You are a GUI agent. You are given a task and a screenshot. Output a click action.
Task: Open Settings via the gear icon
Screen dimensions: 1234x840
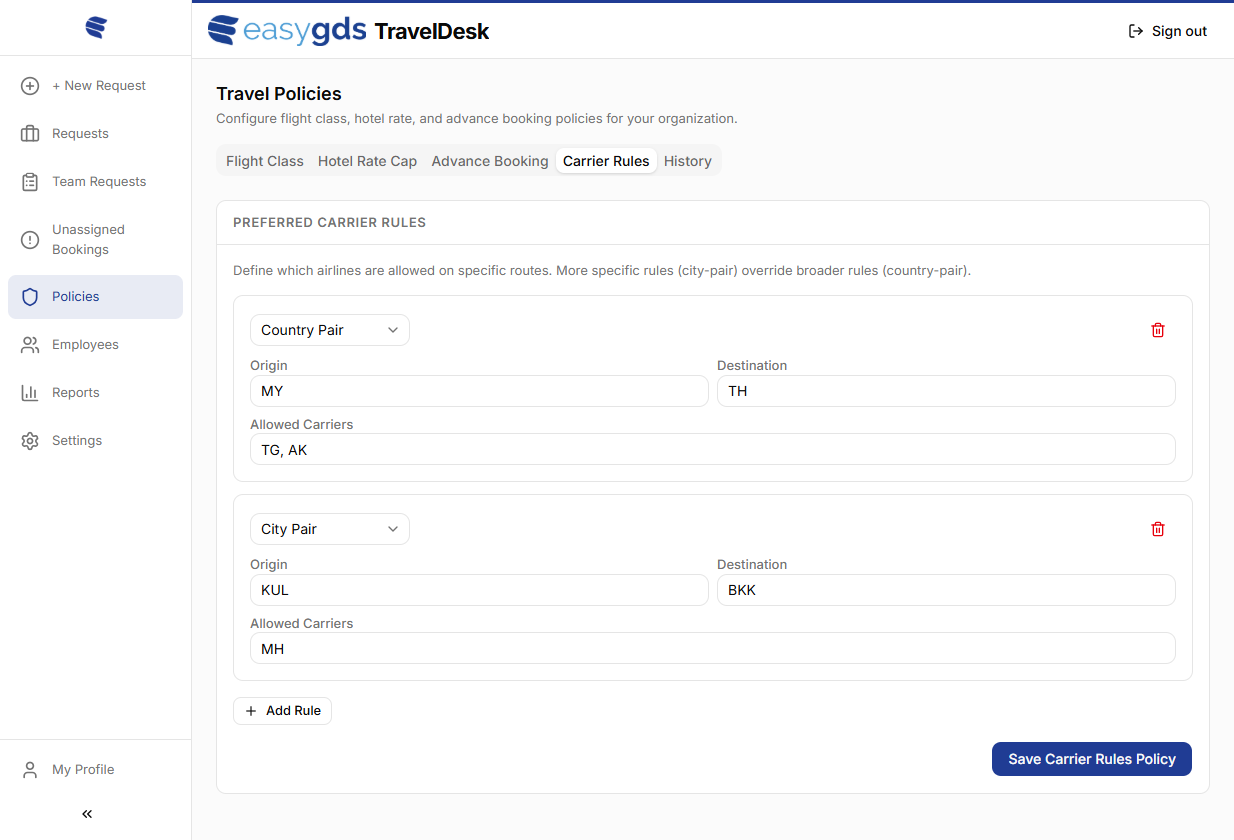click(x=30, y=441)
